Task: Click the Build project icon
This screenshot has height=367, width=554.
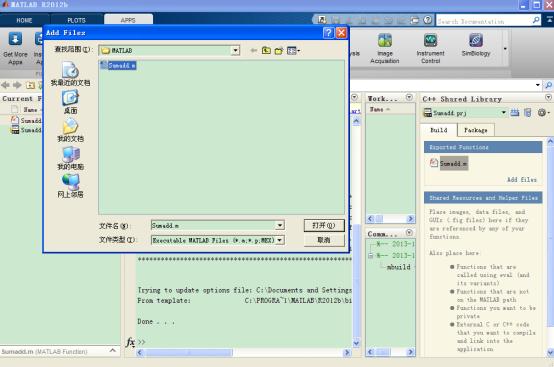Action: click(x=514, y=113)
